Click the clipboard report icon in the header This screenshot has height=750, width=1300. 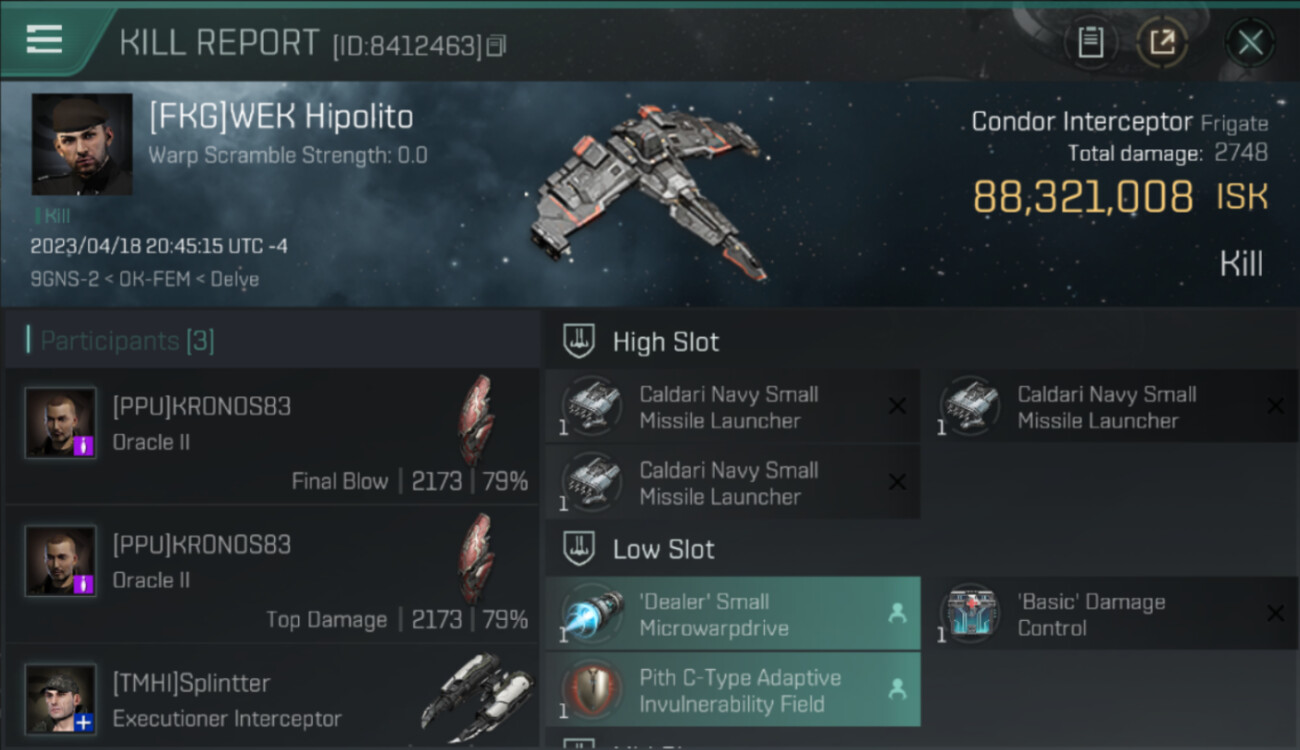(x=1091, y=43)
